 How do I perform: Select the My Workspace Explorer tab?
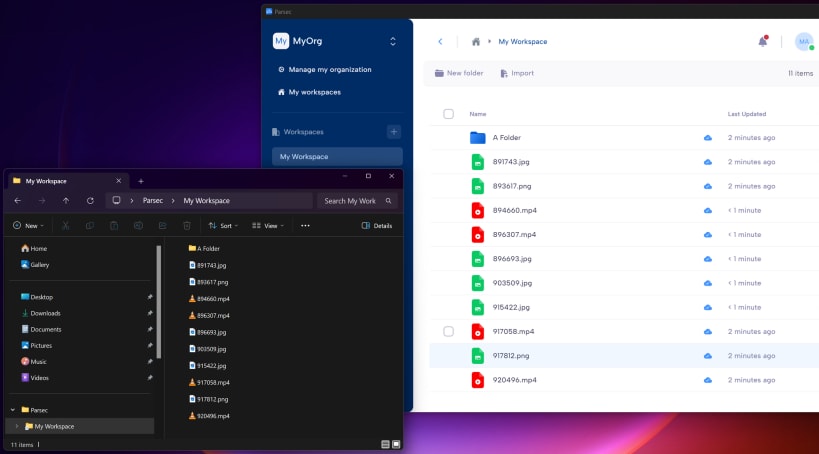[x=67, y=181]
